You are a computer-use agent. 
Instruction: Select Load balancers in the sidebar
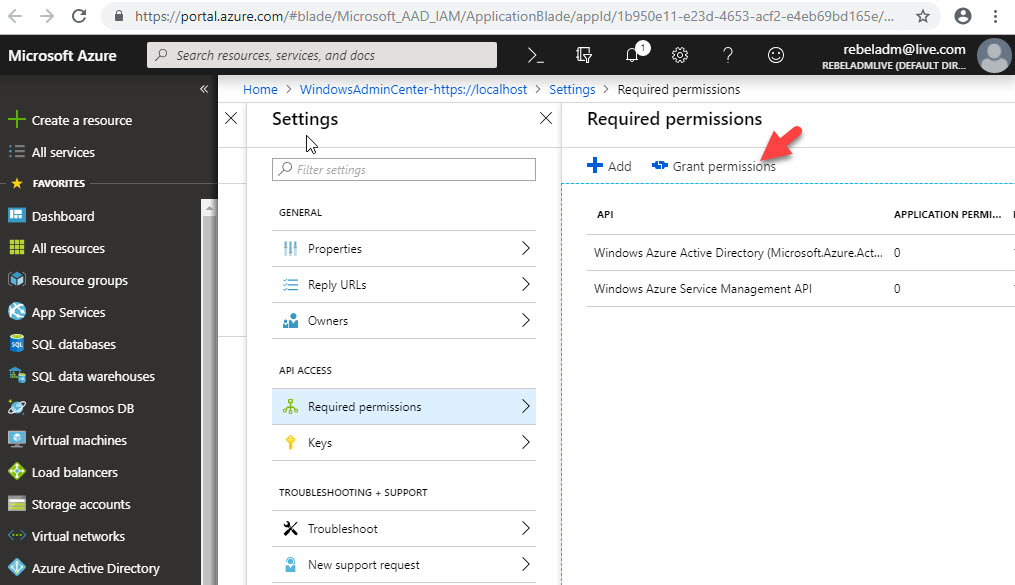point(73,471)
